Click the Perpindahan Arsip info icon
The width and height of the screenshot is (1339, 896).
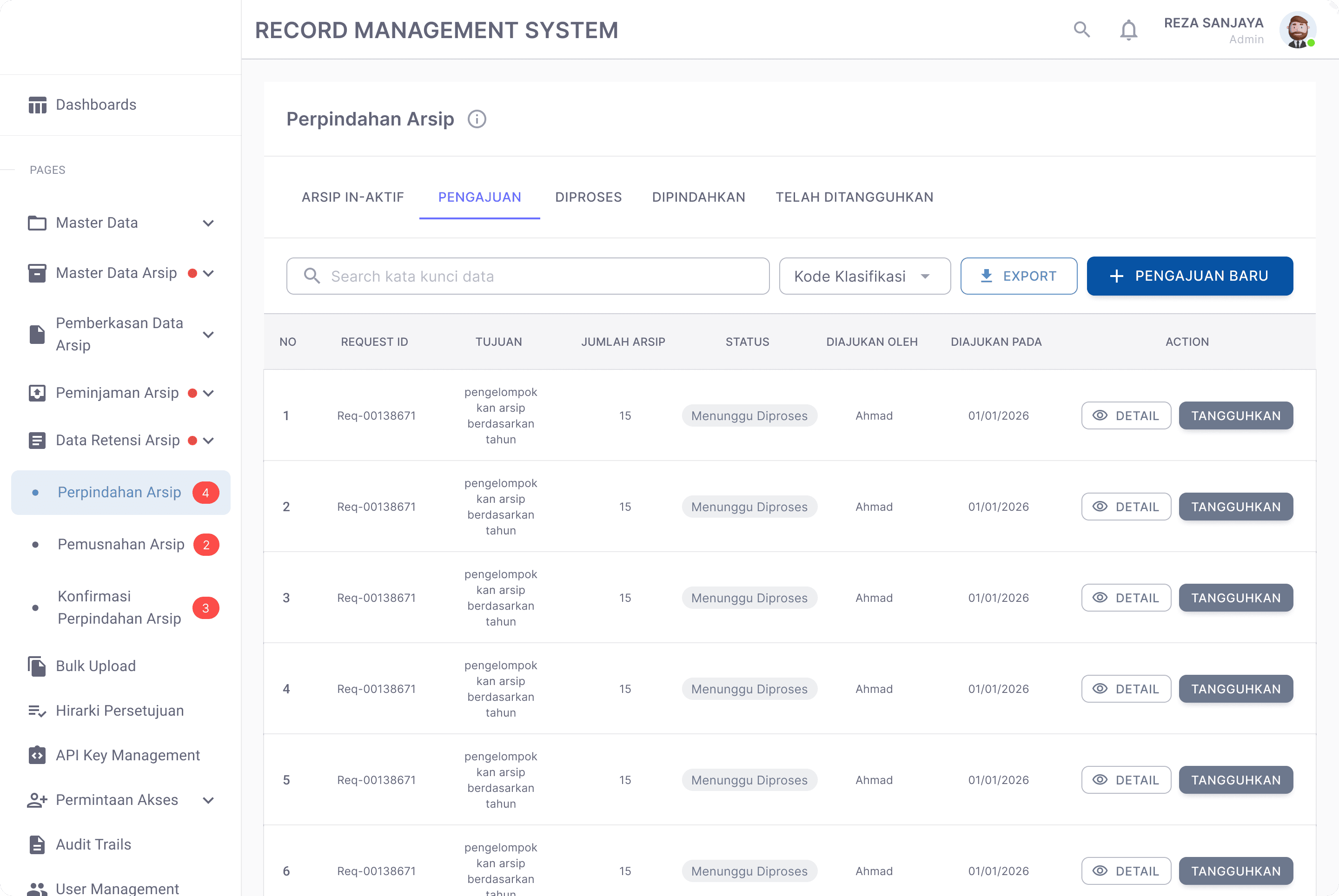477,119
